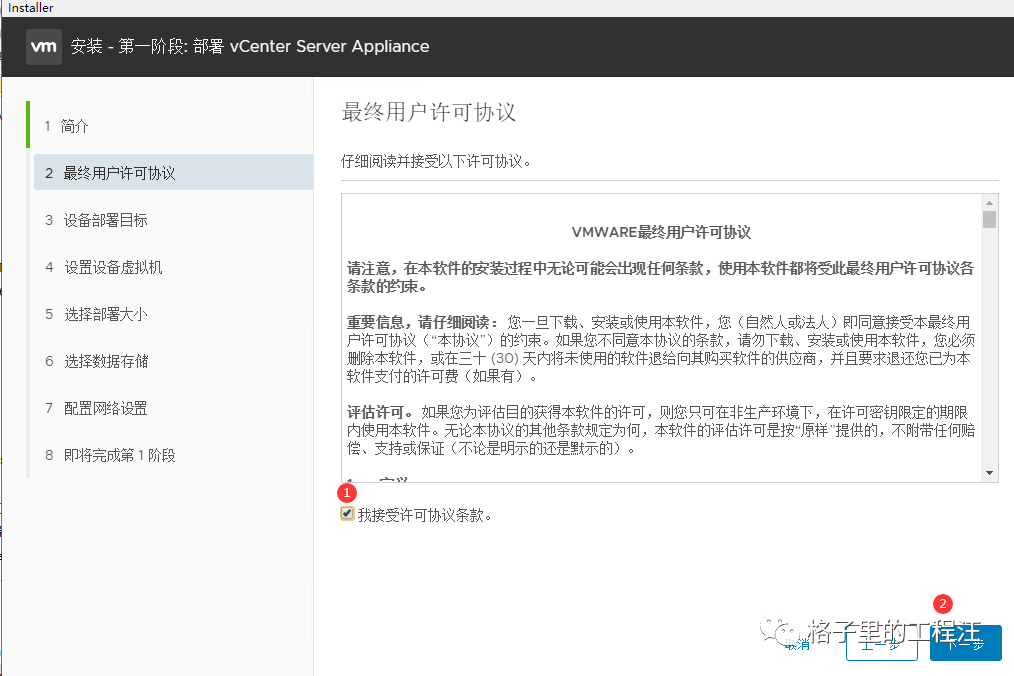Click the bold 评估许可 text
The image size is (1014, 676).
380,412
